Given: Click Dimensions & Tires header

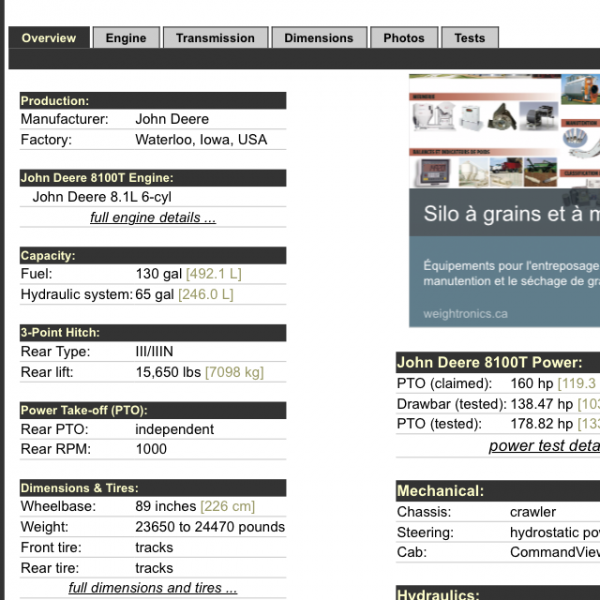Looking at the screenshot, I should pos(153,488).
